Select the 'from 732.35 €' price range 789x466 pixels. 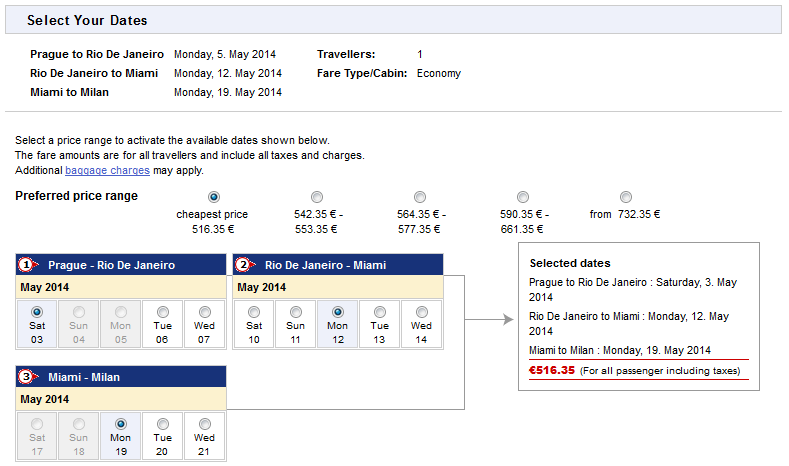click(625, 197)
